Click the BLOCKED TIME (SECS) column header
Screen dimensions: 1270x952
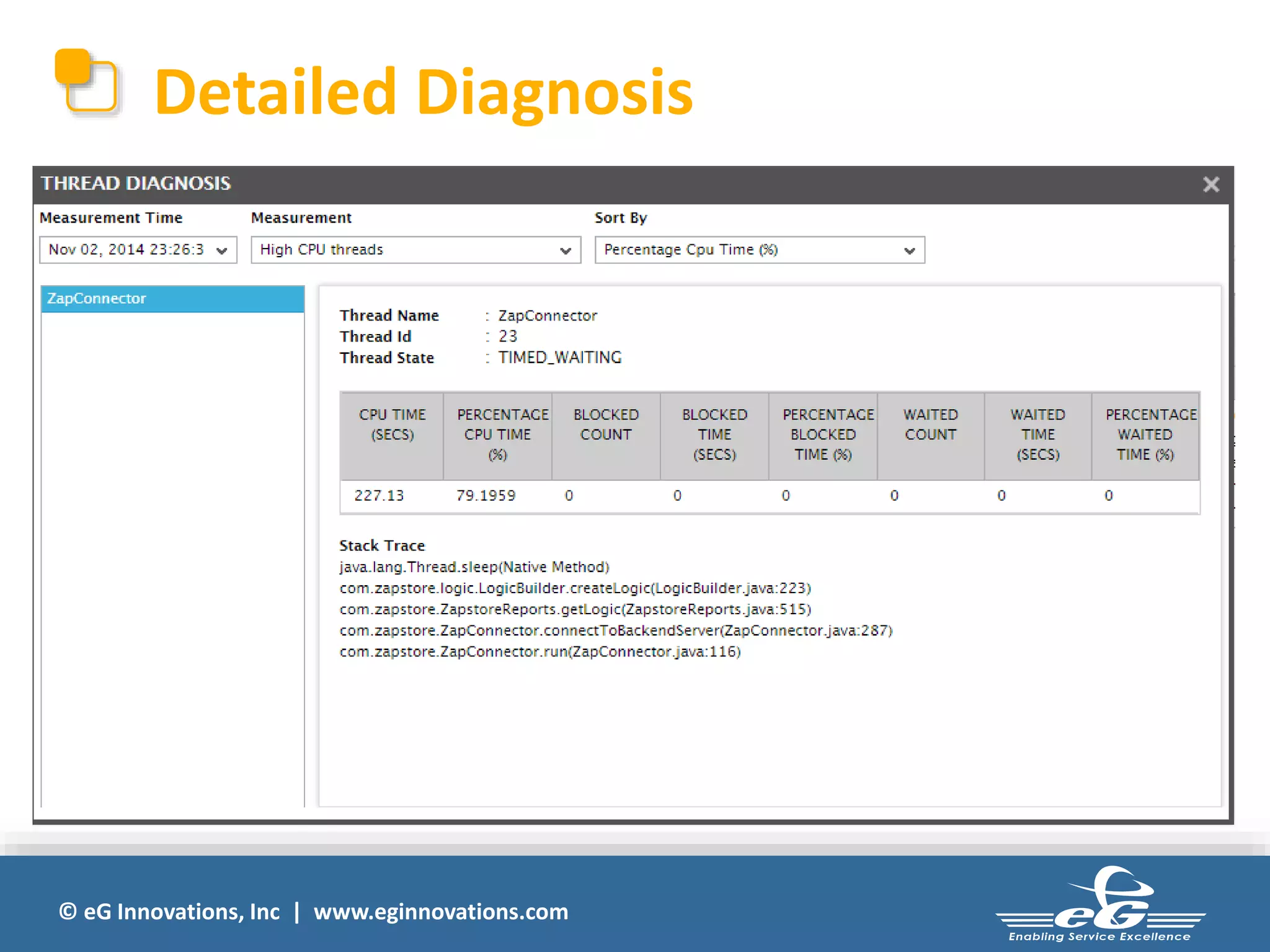point(714,436)
